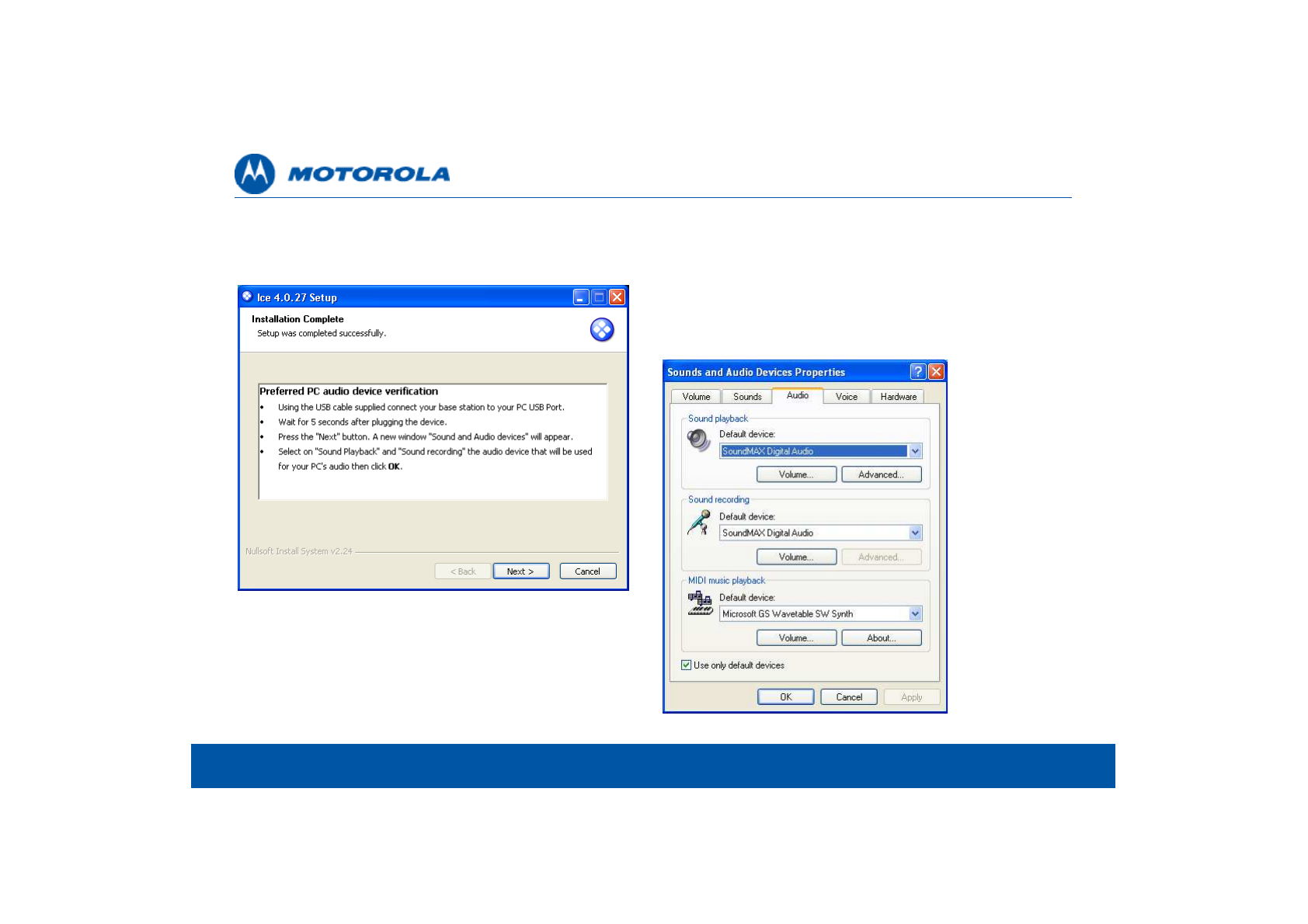The height and width of the screenshot is (924, 1308).
Task: Click the 'Installation Complete' heading text
Action: tap(297, 319)
